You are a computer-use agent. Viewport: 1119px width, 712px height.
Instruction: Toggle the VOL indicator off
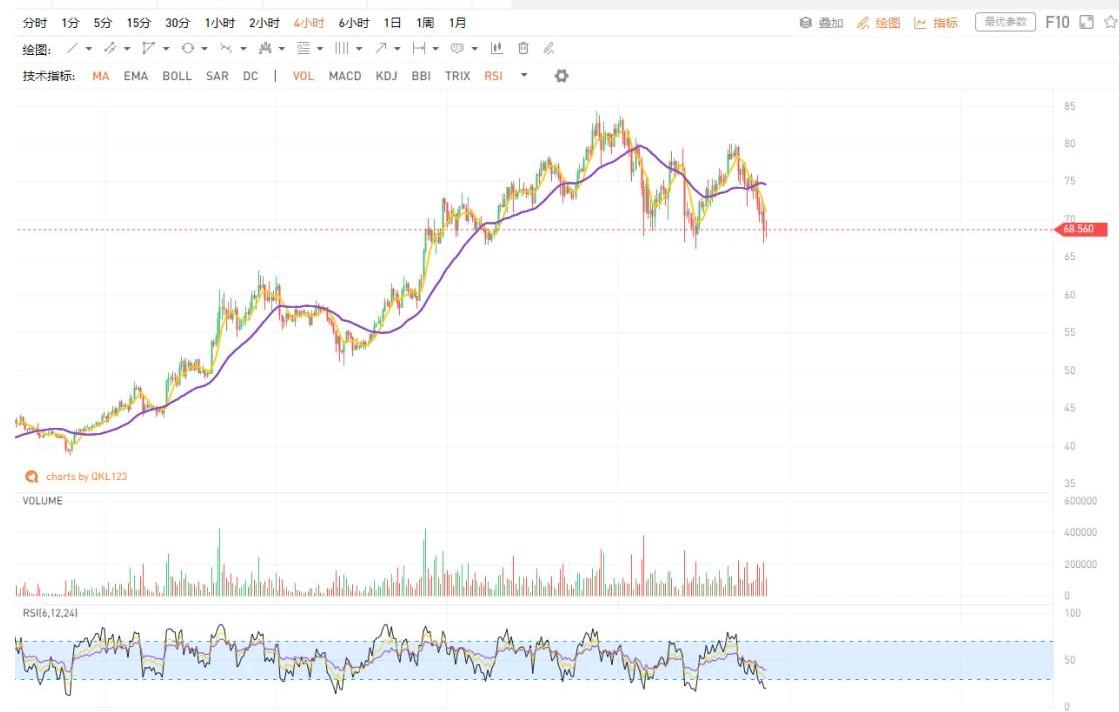point(303,76)
